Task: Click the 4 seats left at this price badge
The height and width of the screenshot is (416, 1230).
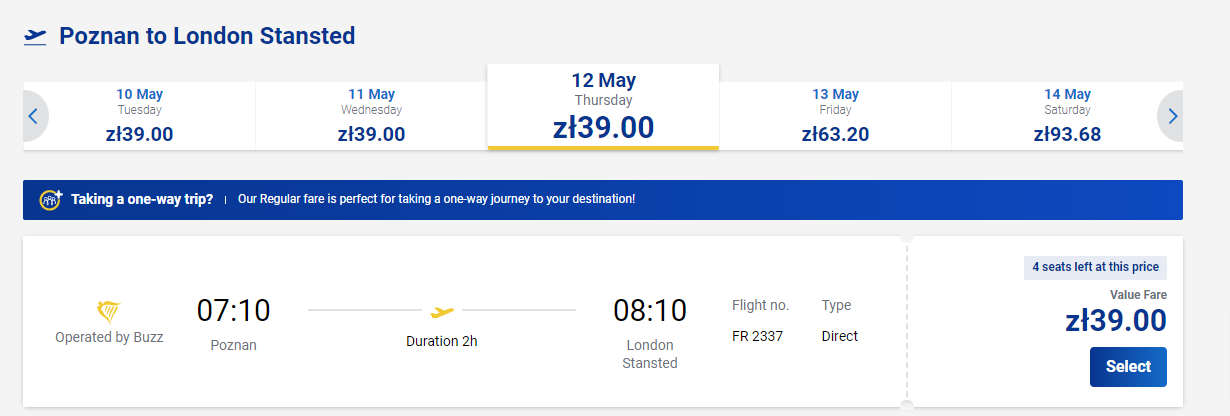Action: click(x=1095, y=267)
